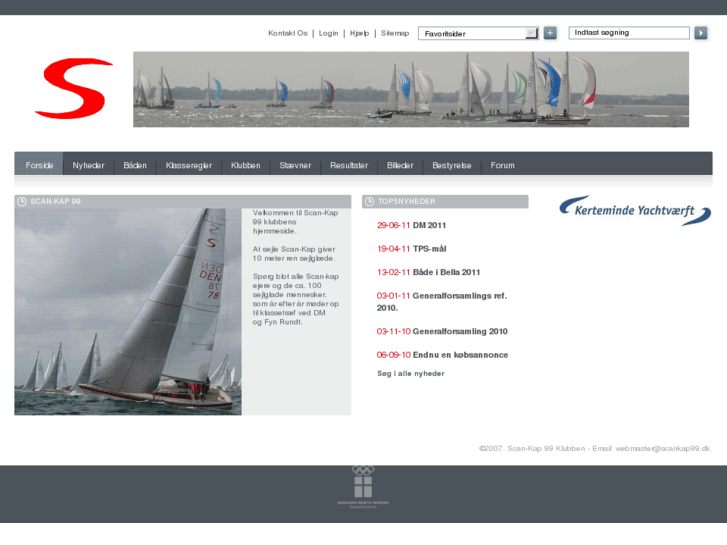Go to the Forum menu item
The image size is (727, 545).
coord(502,165)
